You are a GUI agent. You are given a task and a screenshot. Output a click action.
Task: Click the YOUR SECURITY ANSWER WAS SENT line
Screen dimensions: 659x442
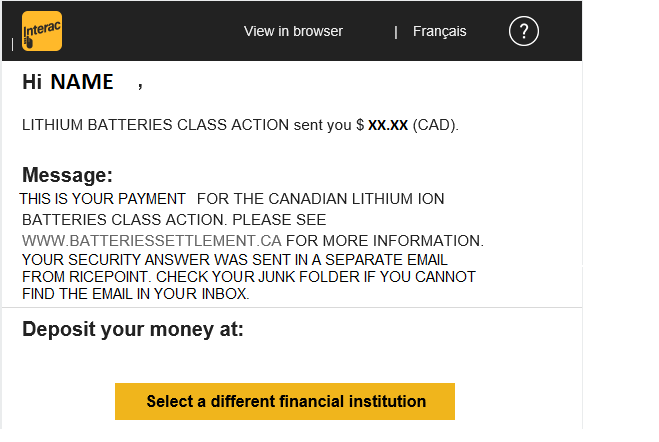click(x=235, y=260)
